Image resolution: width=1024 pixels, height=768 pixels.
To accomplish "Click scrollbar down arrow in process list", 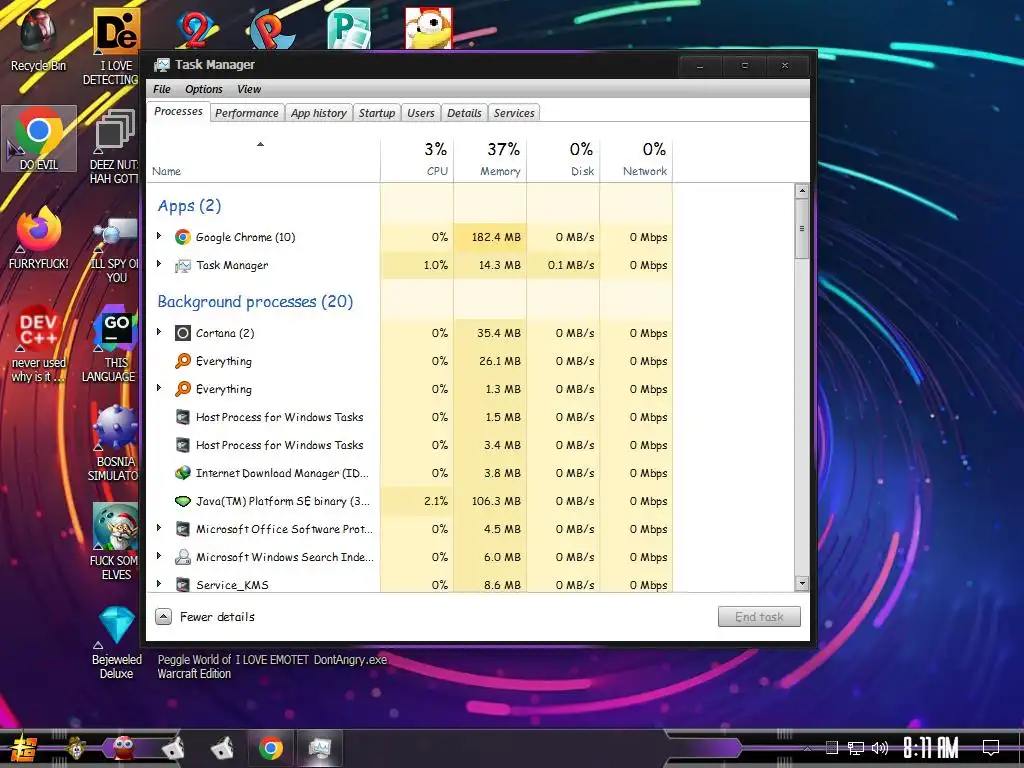I will pos(802,583).
